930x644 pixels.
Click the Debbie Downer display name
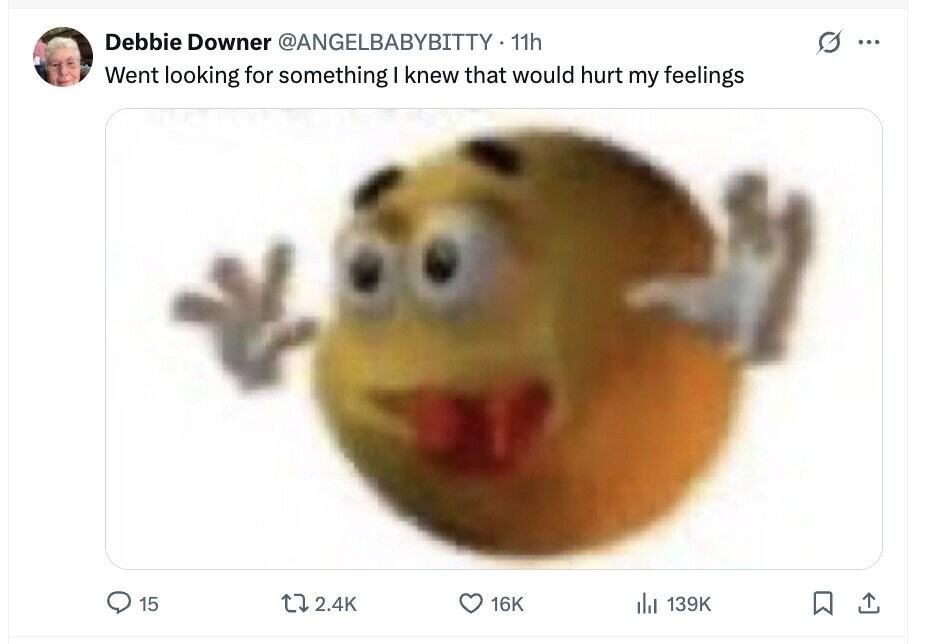point(188,42)
